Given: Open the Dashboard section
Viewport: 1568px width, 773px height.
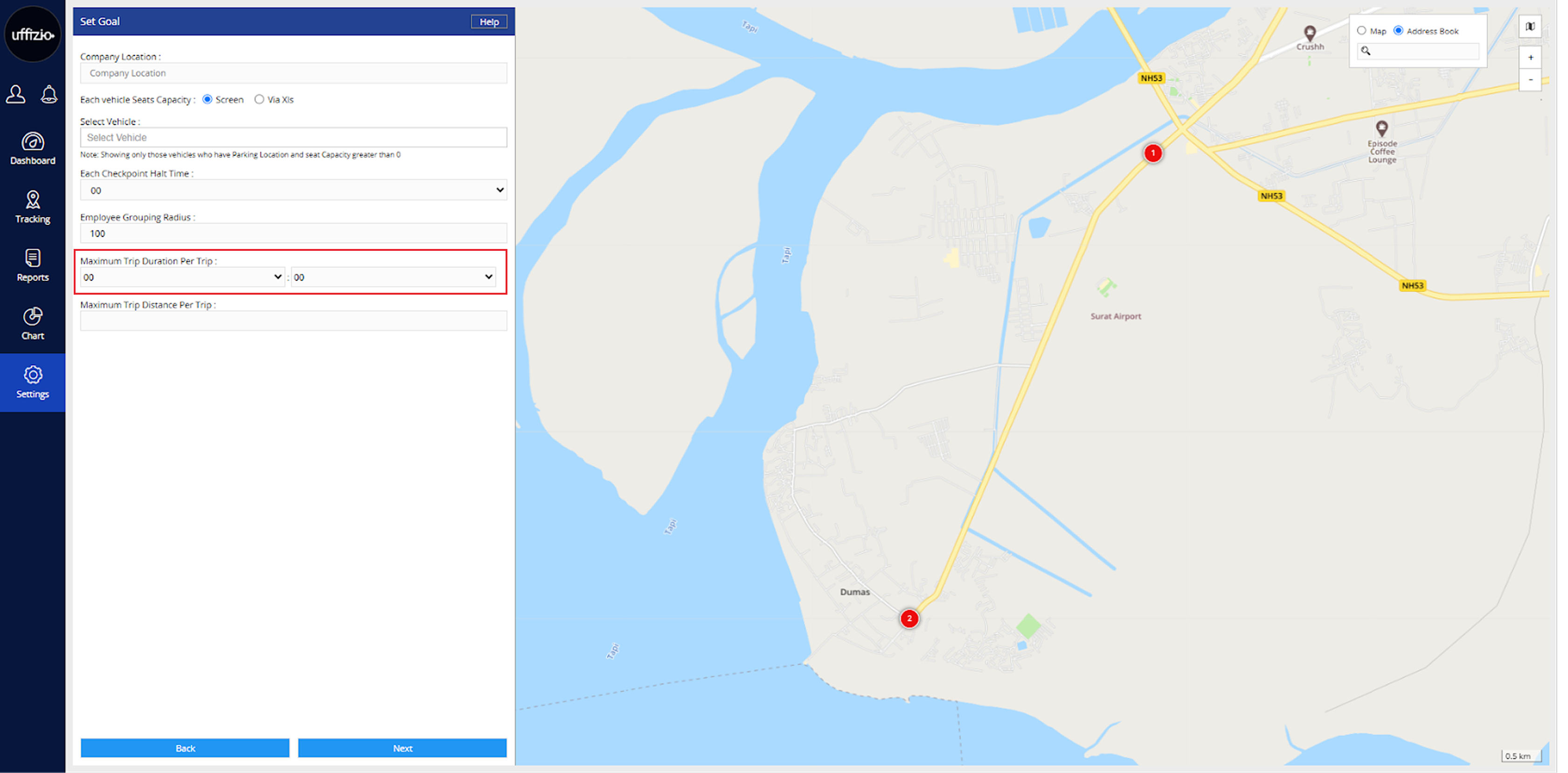Looking at the screenshot, I should [x=32, y=149].
